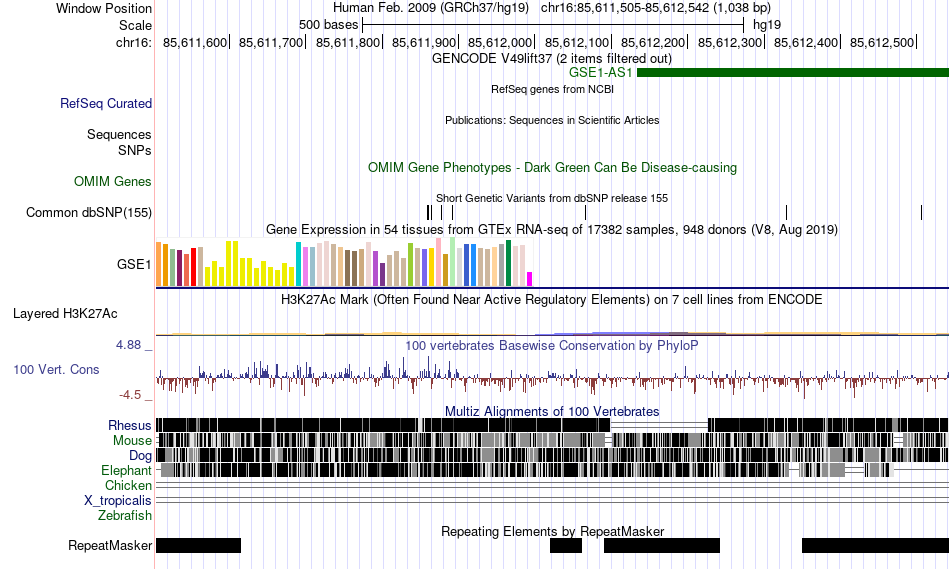950x569 pixels.
Task: Click dbSNP variant mark below 85,612,100 coordinate
Action: click(x=585, y=212)
